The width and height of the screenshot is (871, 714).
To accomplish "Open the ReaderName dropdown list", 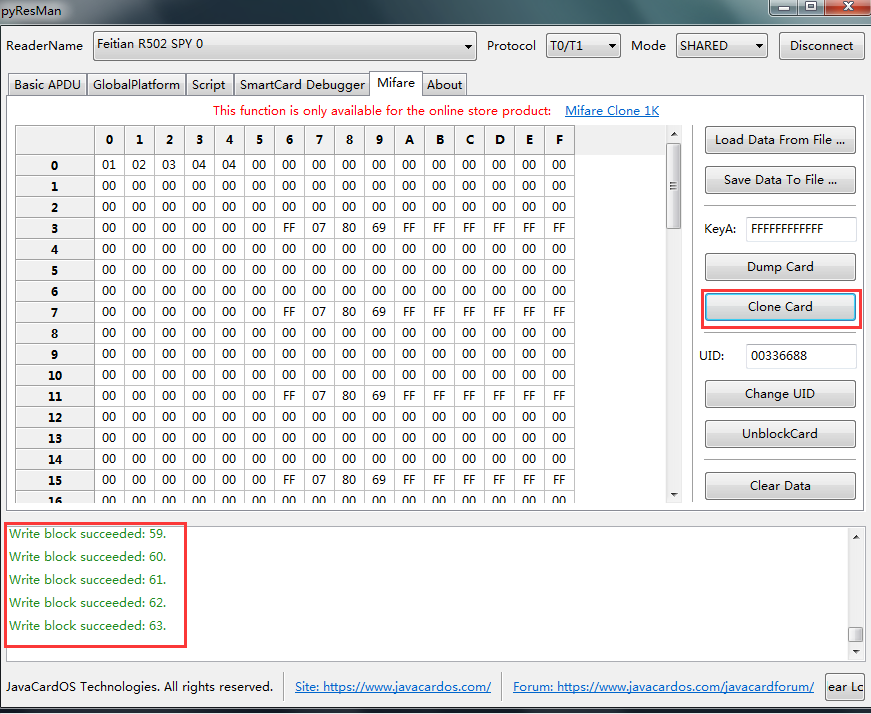I will tap(285, 45).
